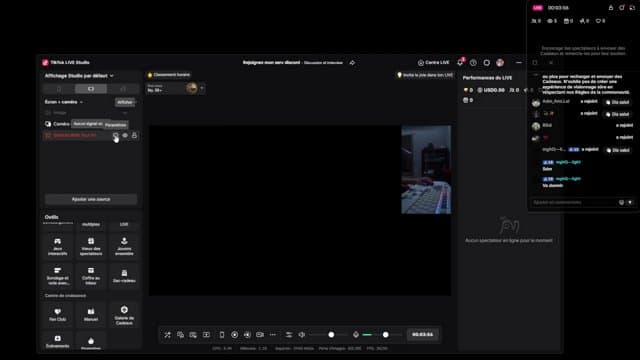Click the likes heart counter in the chat window

600,21
